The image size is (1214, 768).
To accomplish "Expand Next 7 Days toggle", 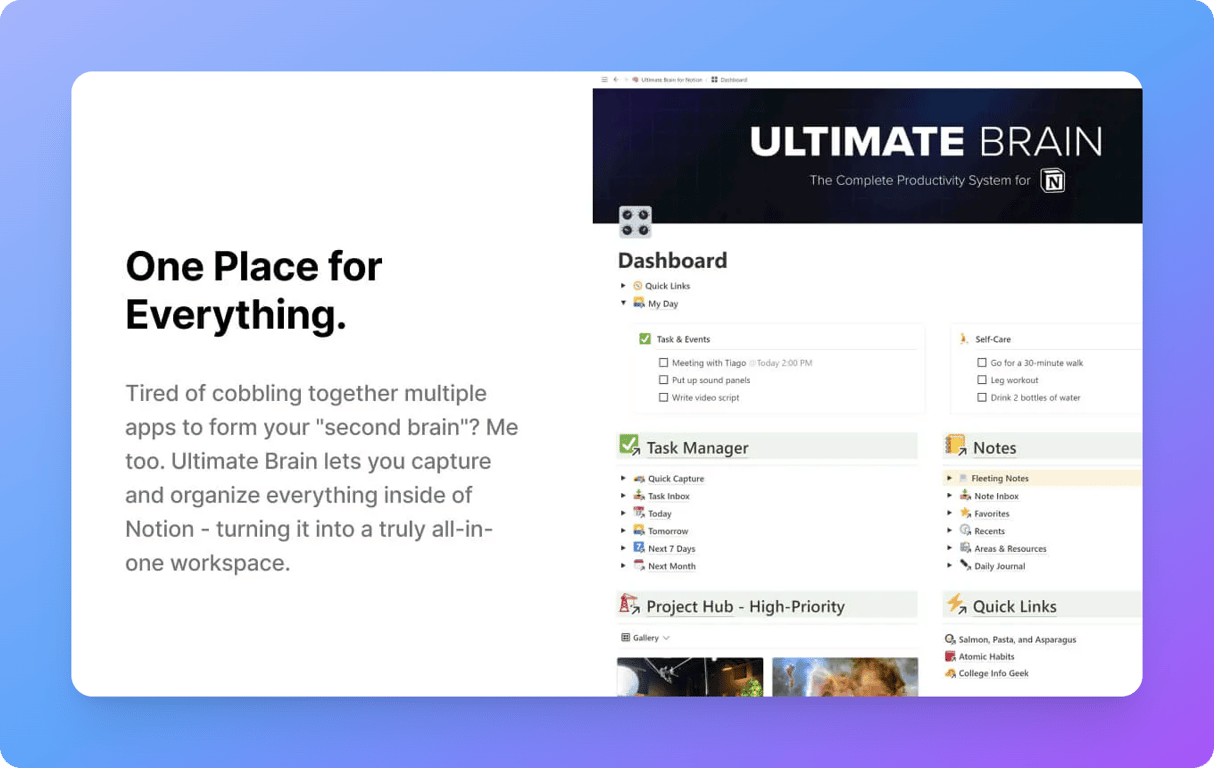I will pyautogui.click(x=623, y=548).
